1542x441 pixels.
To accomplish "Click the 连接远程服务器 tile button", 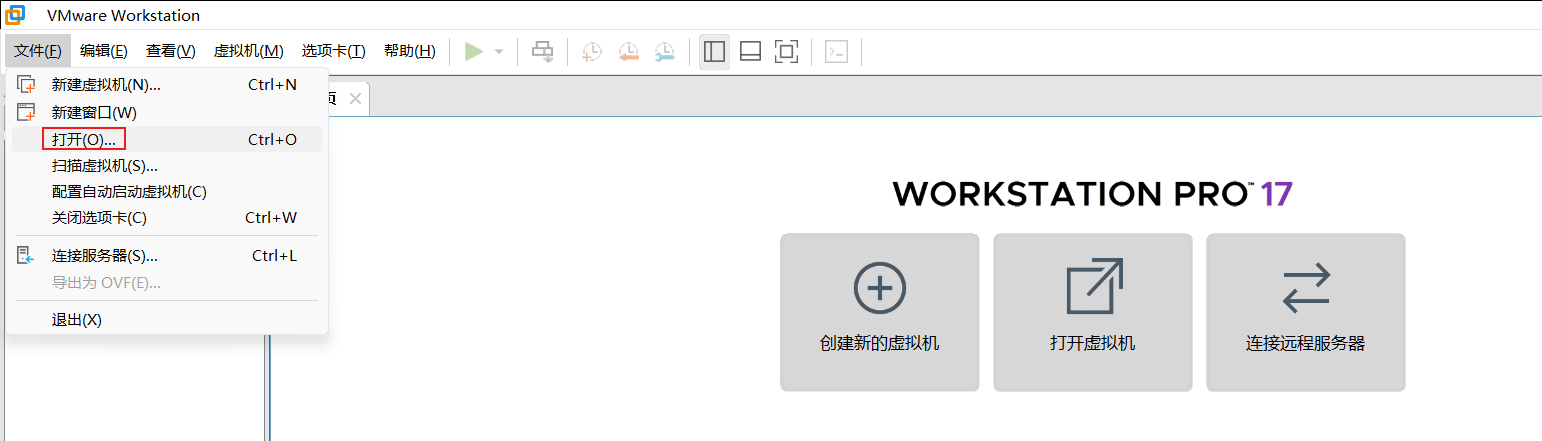I will pos(1305,312).
